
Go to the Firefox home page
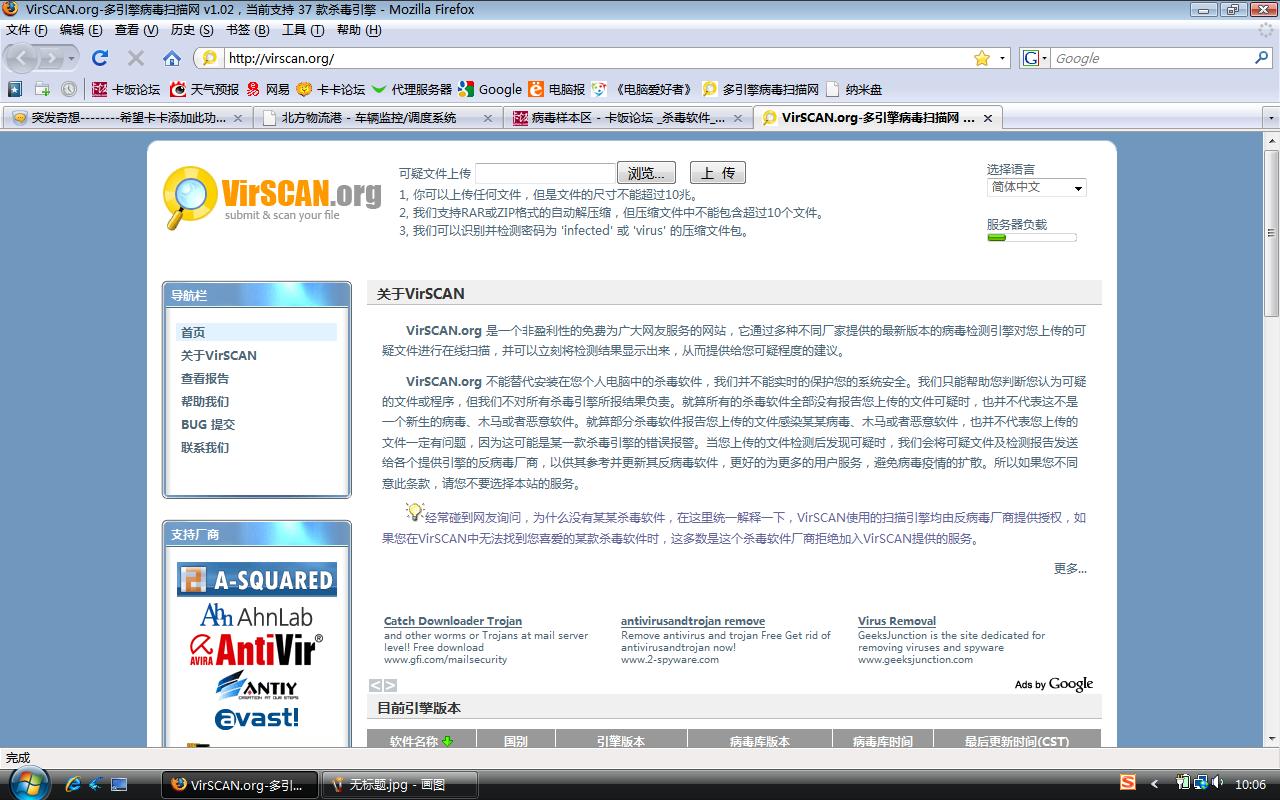(172, 58)
